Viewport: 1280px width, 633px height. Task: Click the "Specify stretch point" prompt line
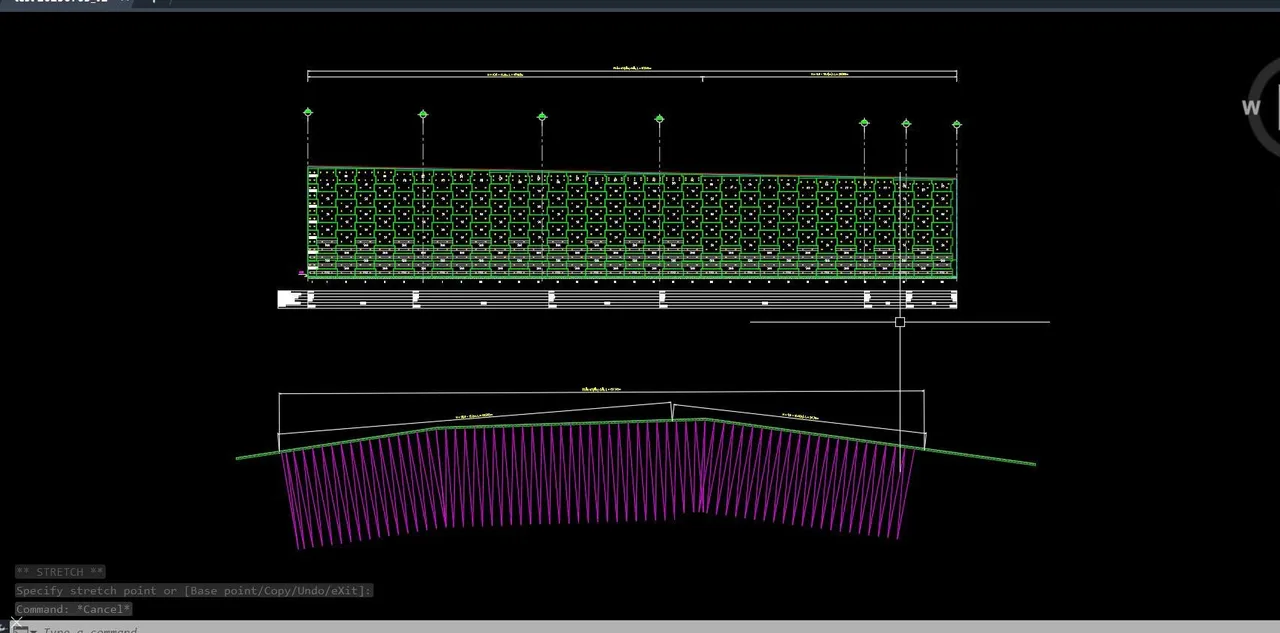(x=194, y=591)
